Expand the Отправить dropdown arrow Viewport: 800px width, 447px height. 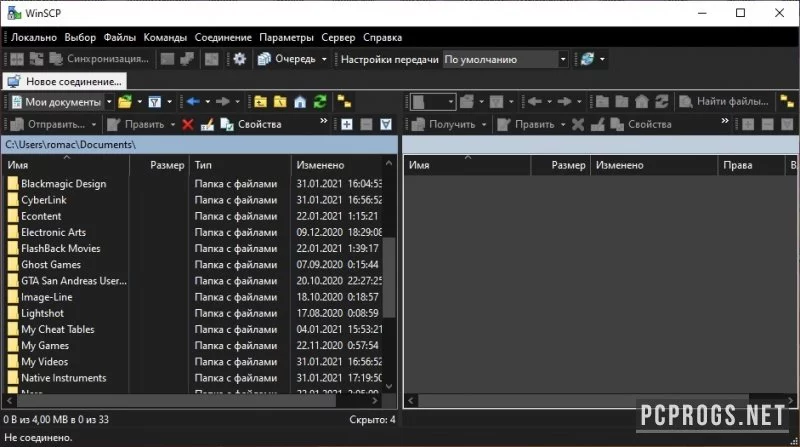[94, 124]
